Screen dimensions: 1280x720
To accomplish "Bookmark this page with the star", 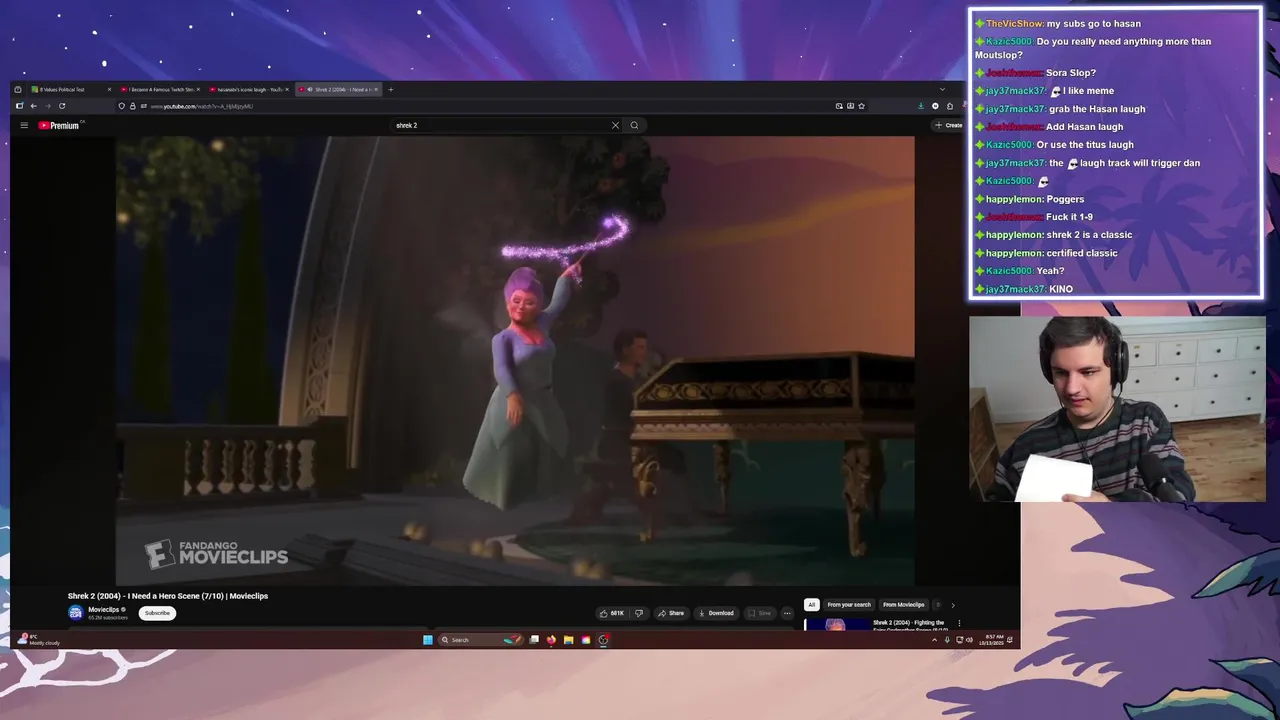I will tap(861, 106).
